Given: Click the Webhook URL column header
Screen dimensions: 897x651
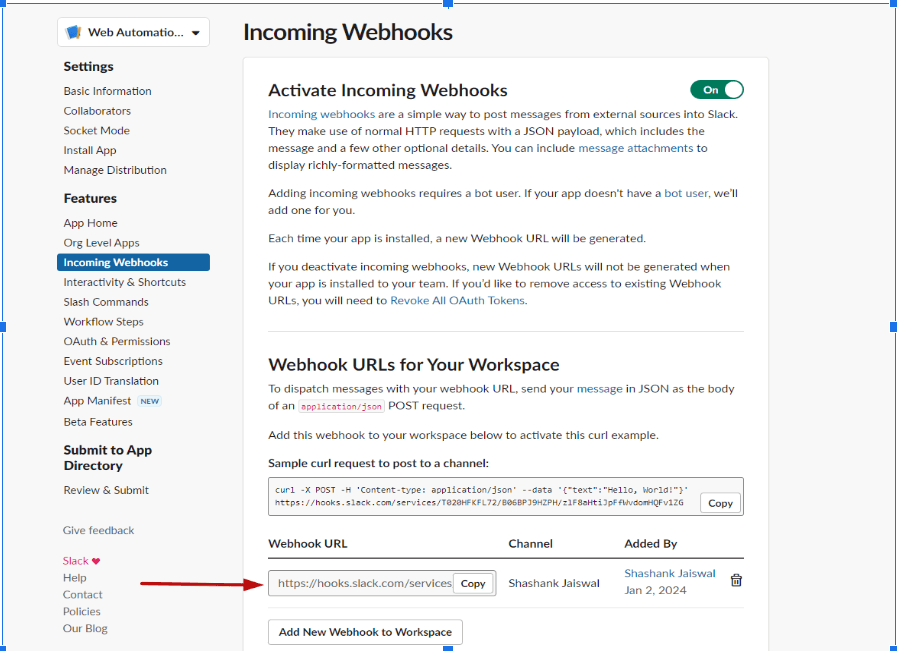Looking at the screenshot, I should coord(308,544).
